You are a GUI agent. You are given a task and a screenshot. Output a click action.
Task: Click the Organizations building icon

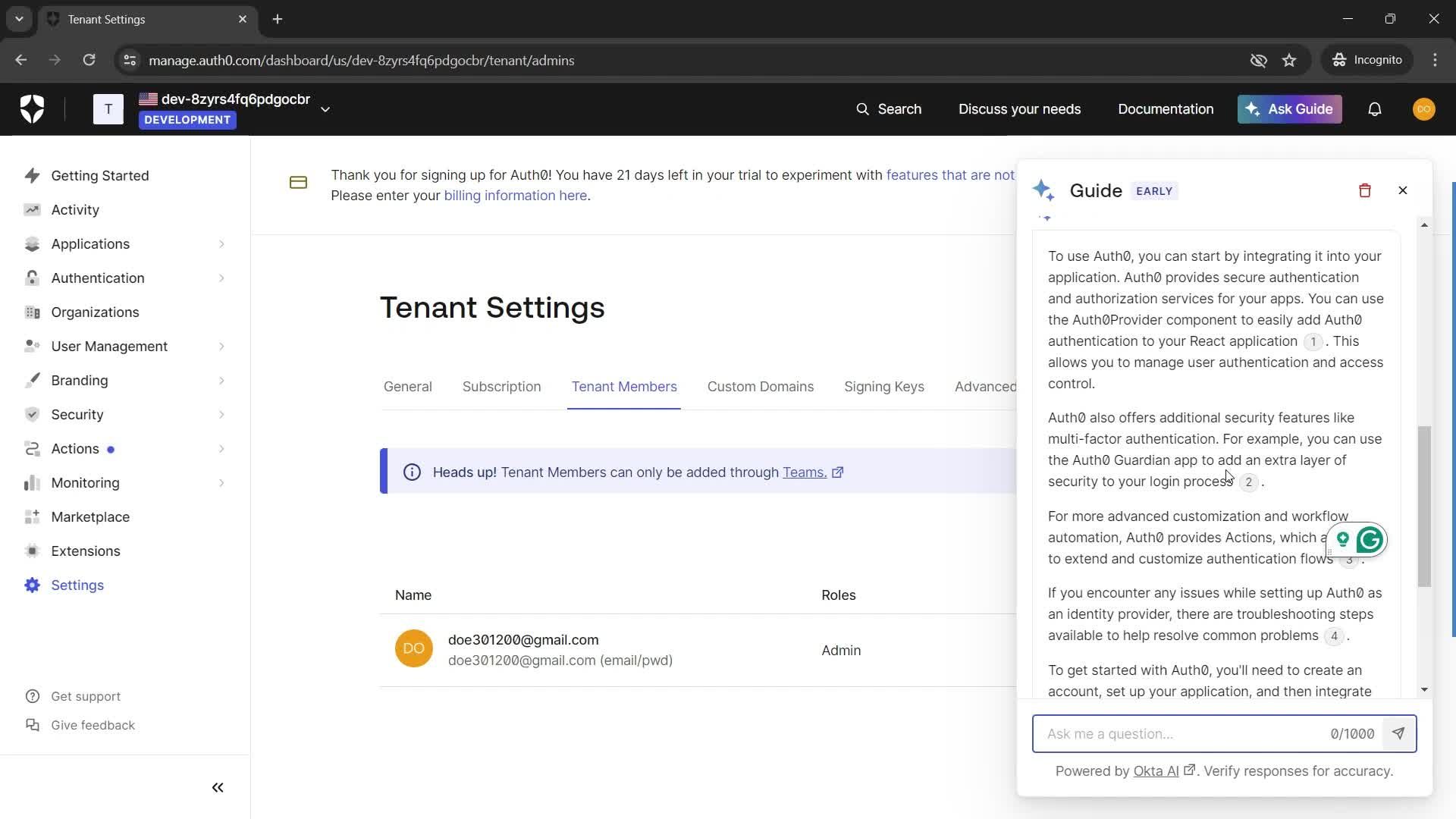pos(32,312)
